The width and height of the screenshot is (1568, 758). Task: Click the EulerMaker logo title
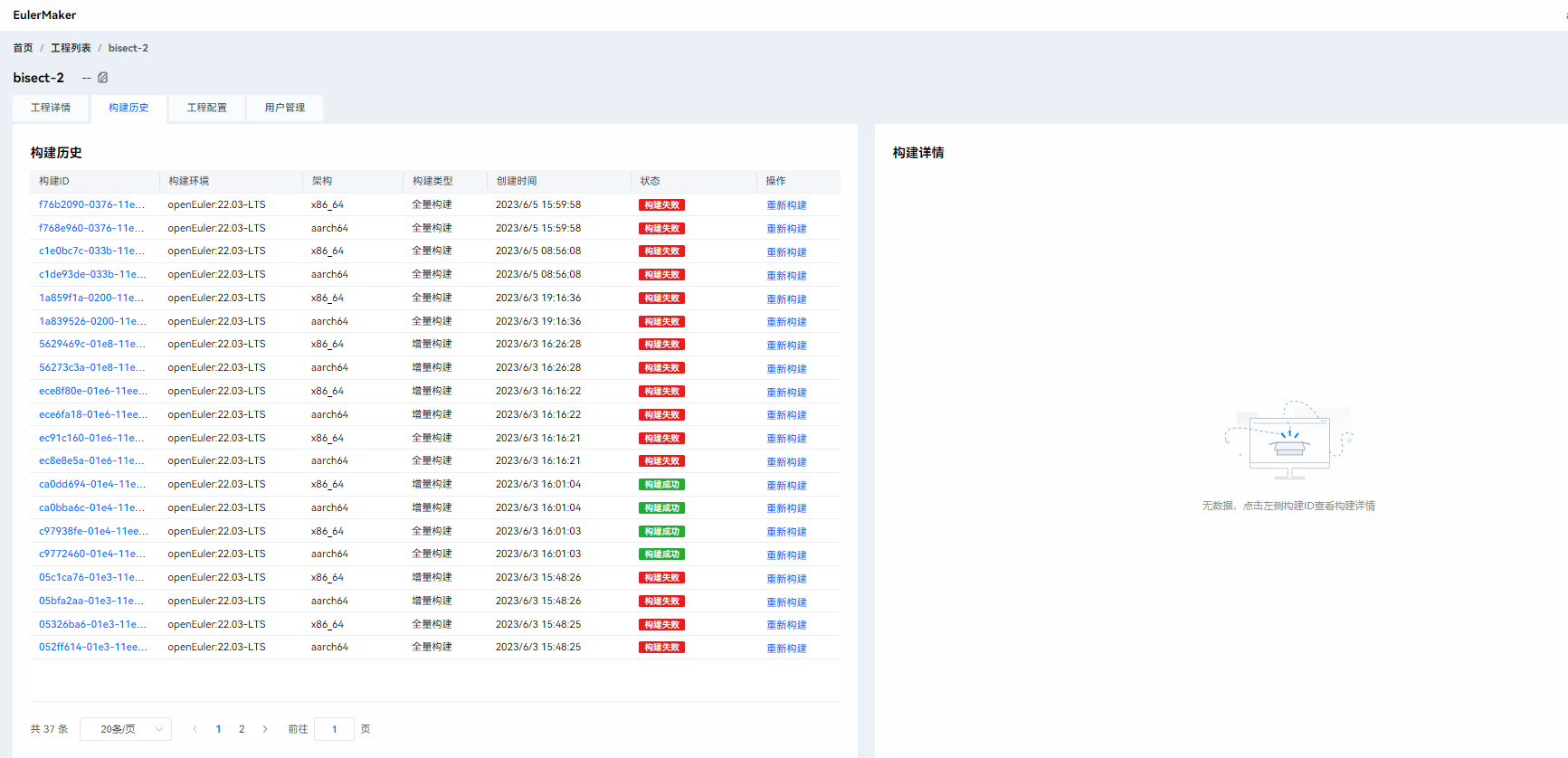pos(44,15)
